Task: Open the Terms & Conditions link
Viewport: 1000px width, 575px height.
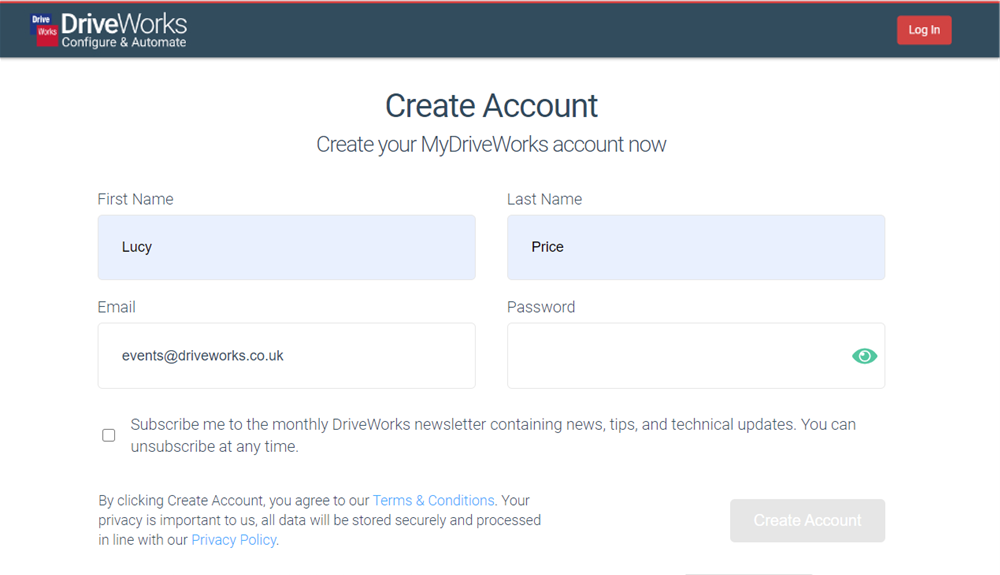Action: point(434,500)
